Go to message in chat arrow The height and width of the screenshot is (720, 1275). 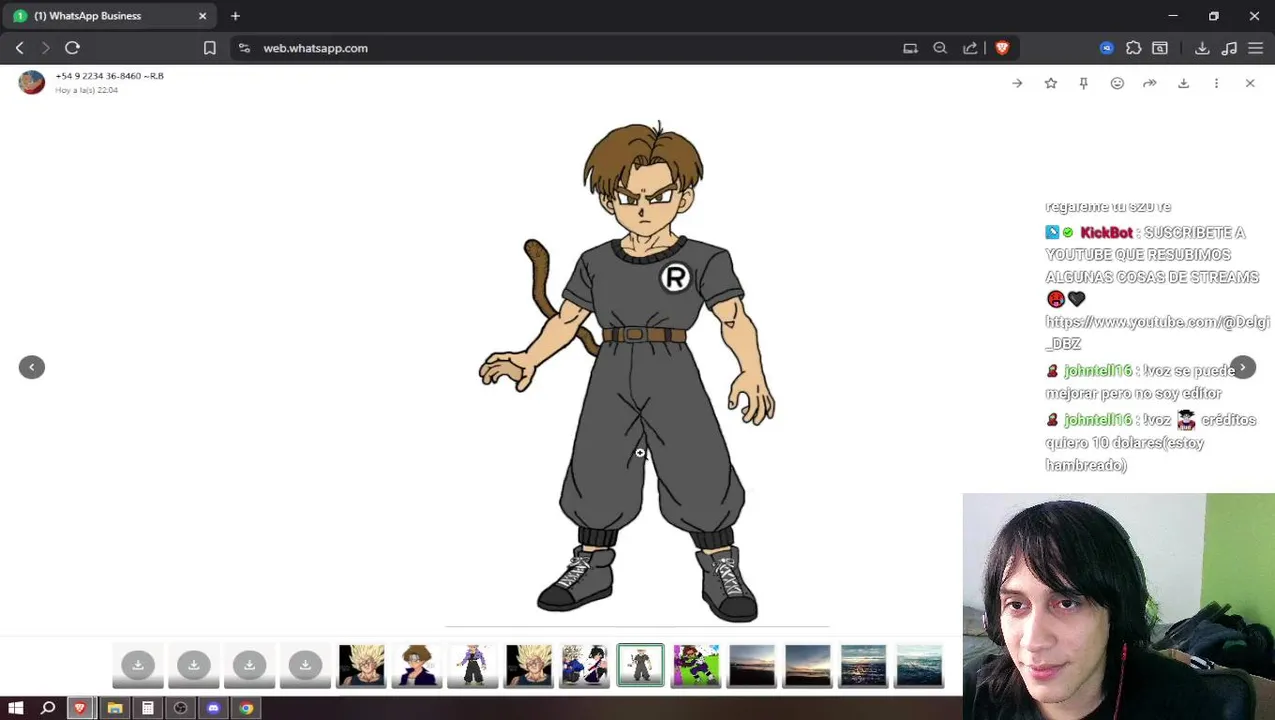point(1017,83)
